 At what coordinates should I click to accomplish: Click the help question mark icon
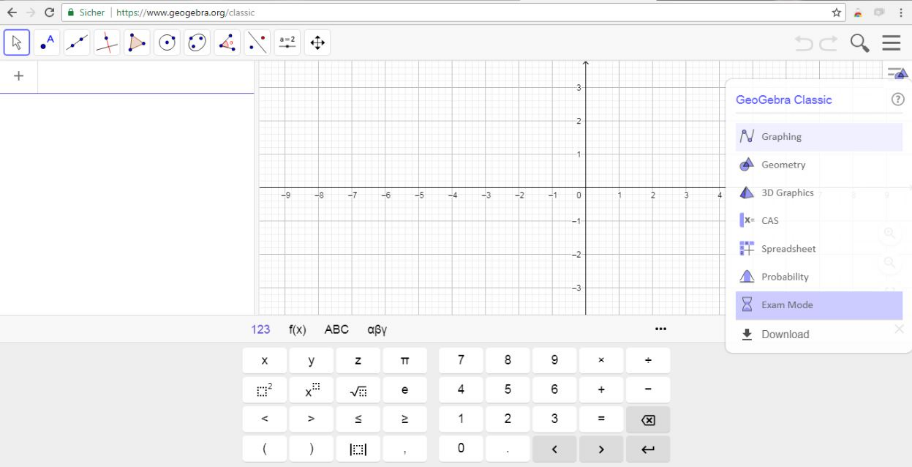(898, 99)
